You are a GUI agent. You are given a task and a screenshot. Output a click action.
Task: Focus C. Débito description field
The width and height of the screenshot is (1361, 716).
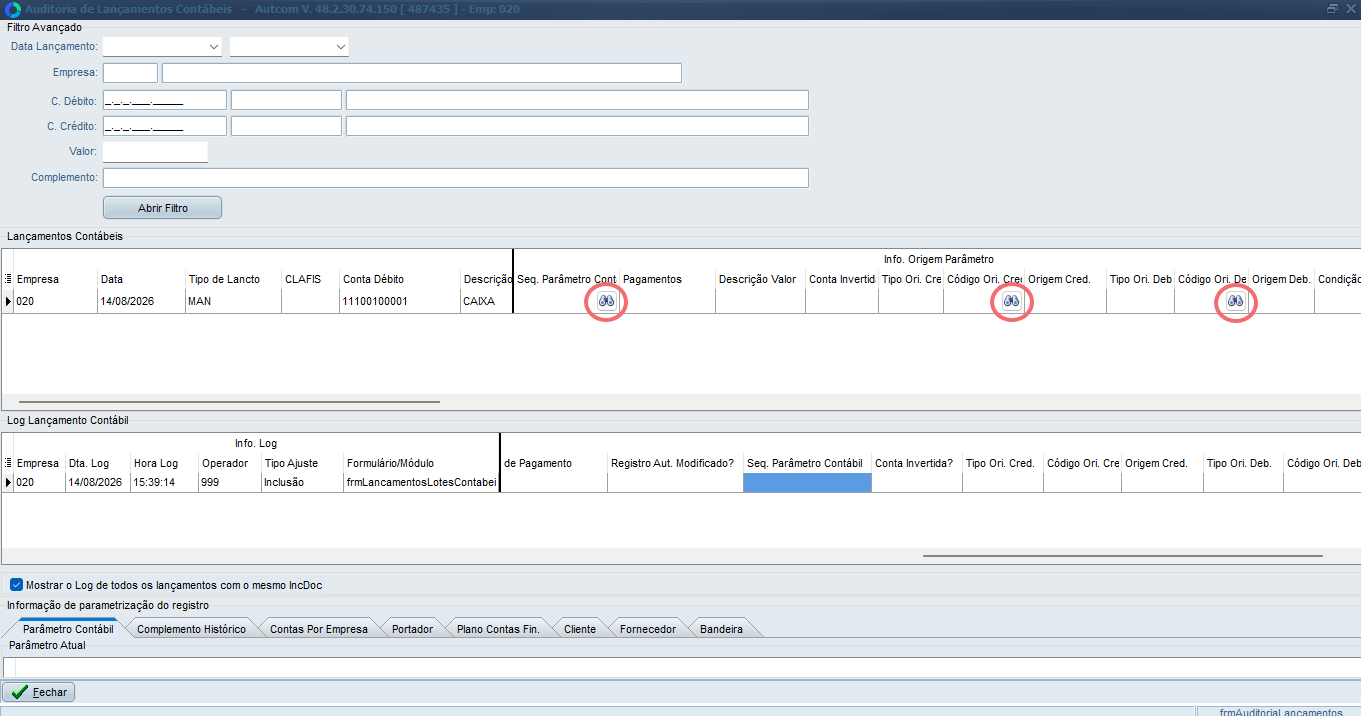577,100
